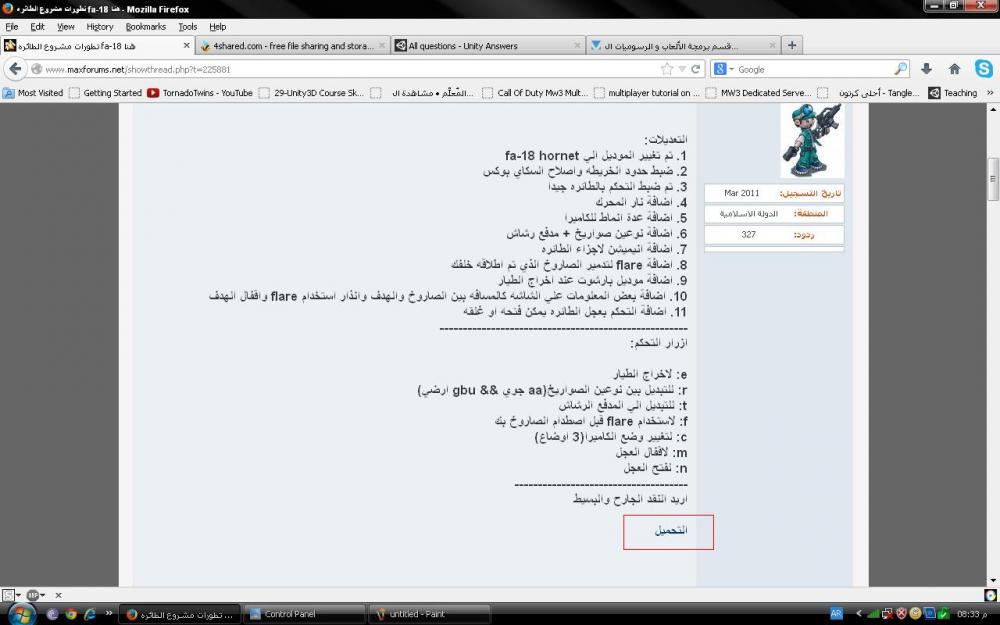Click the AR language indicator
1000x625 pixels.
[836, 614]
